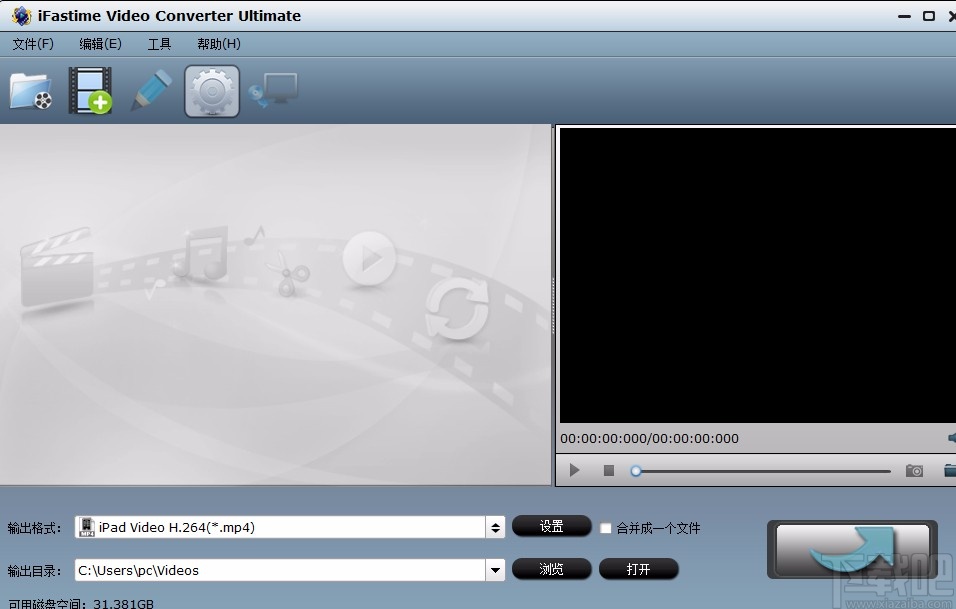Image resolution: width=956 pixels, height=609 pixels.
Task: Select the Edit pencil tool
Action: tap(151, 90)
